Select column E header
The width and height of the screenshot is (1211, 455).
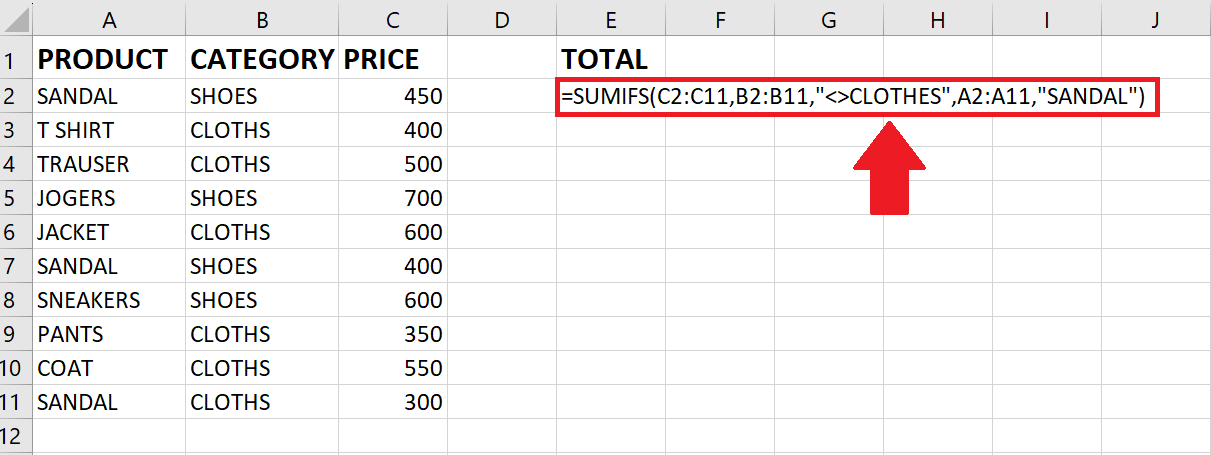click(x=611, y=19)
